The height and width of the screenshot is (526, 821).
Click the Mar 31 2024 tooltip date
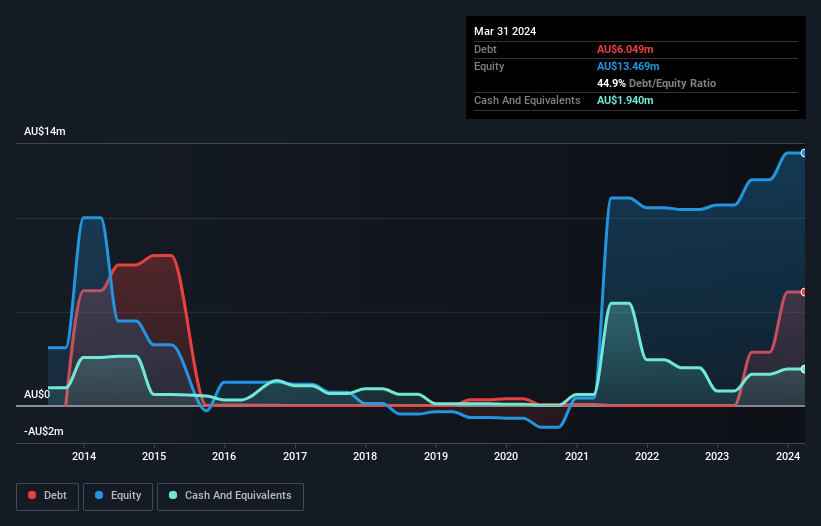pyautogui.click(x=505, y=31)
